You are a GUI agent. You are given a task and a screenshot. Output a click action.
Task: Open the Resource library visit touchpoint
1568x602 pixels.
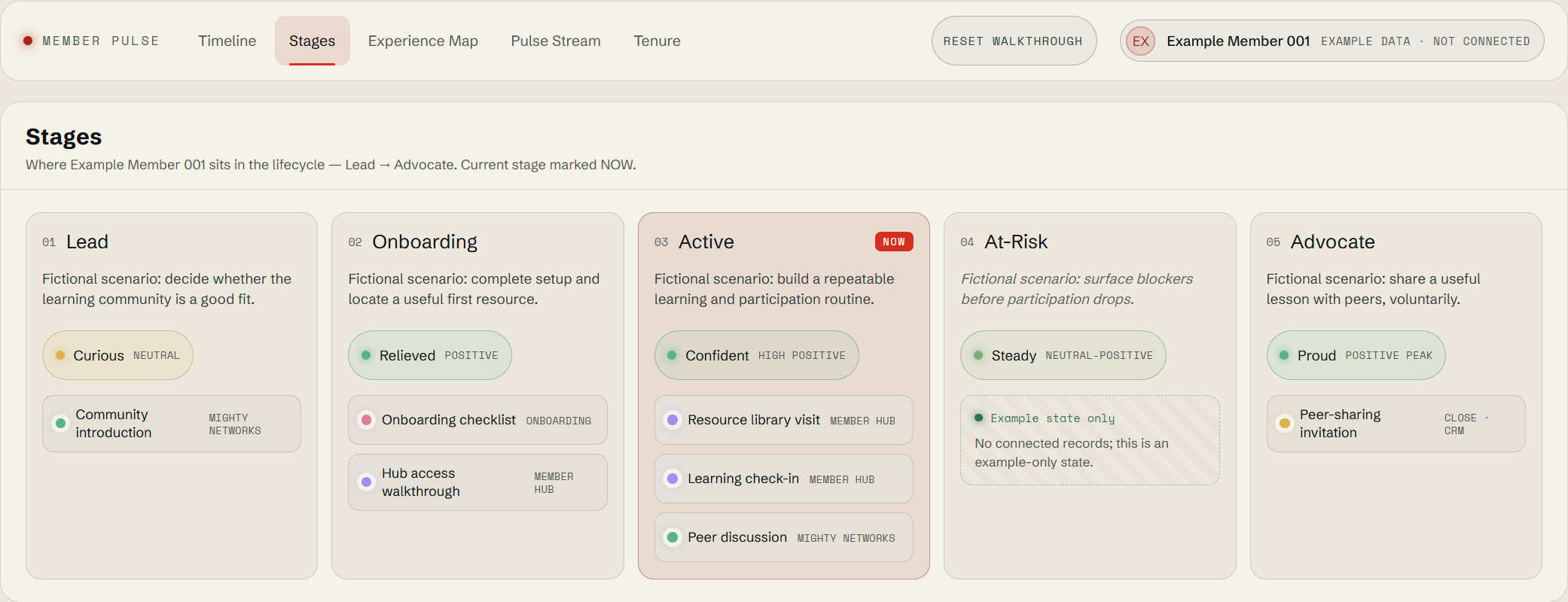[783, 420]
